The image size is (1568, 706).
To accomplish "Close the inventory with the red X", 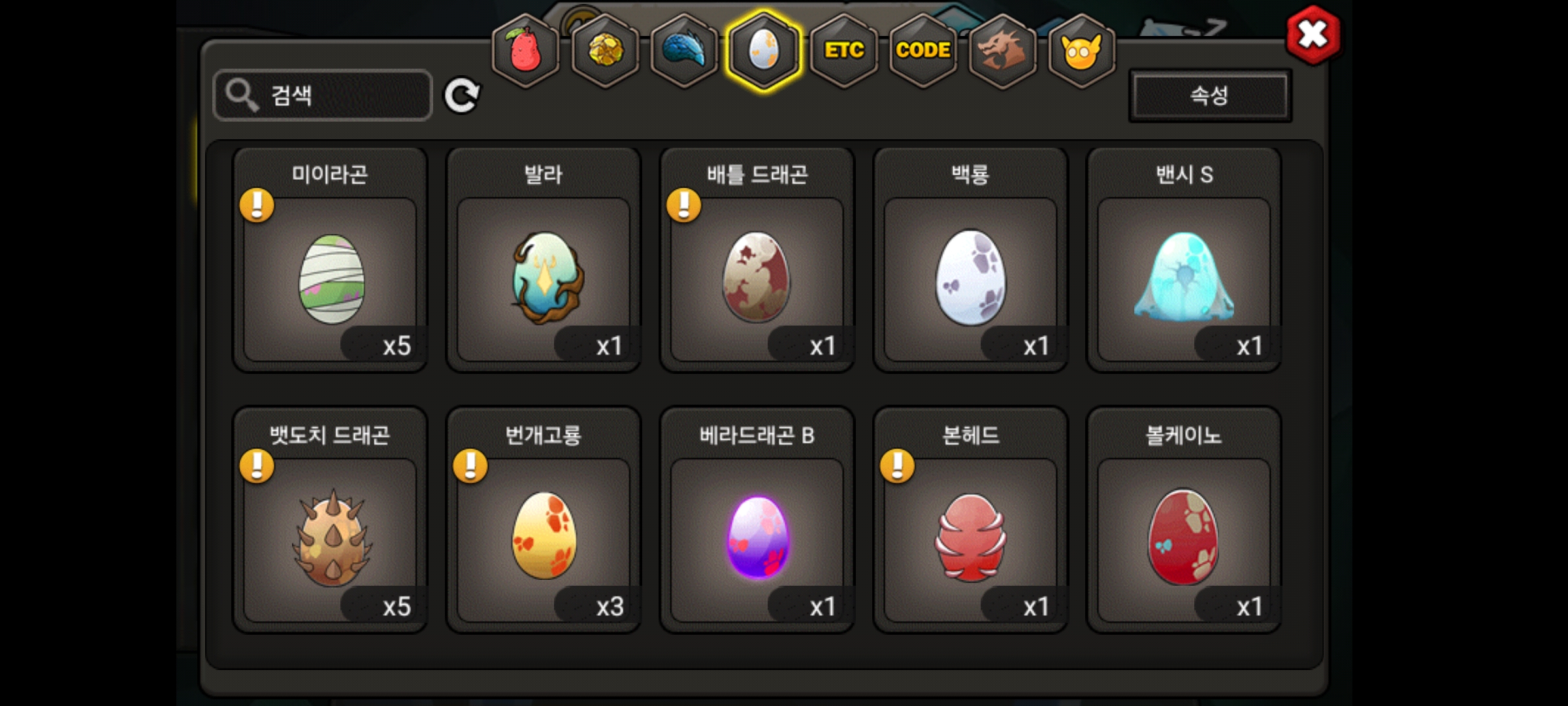I will [x=1313, y=35].
